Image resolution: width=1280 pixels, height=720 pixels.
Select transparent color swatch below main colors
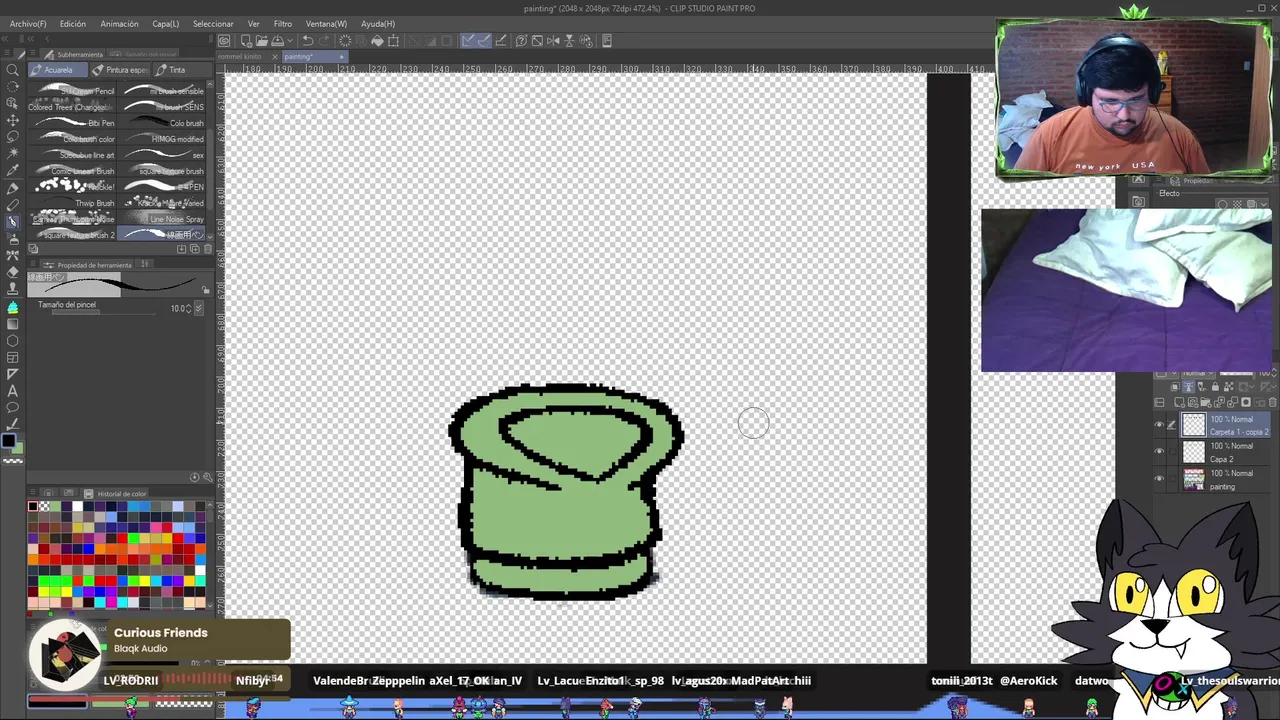tap(11, 459)
